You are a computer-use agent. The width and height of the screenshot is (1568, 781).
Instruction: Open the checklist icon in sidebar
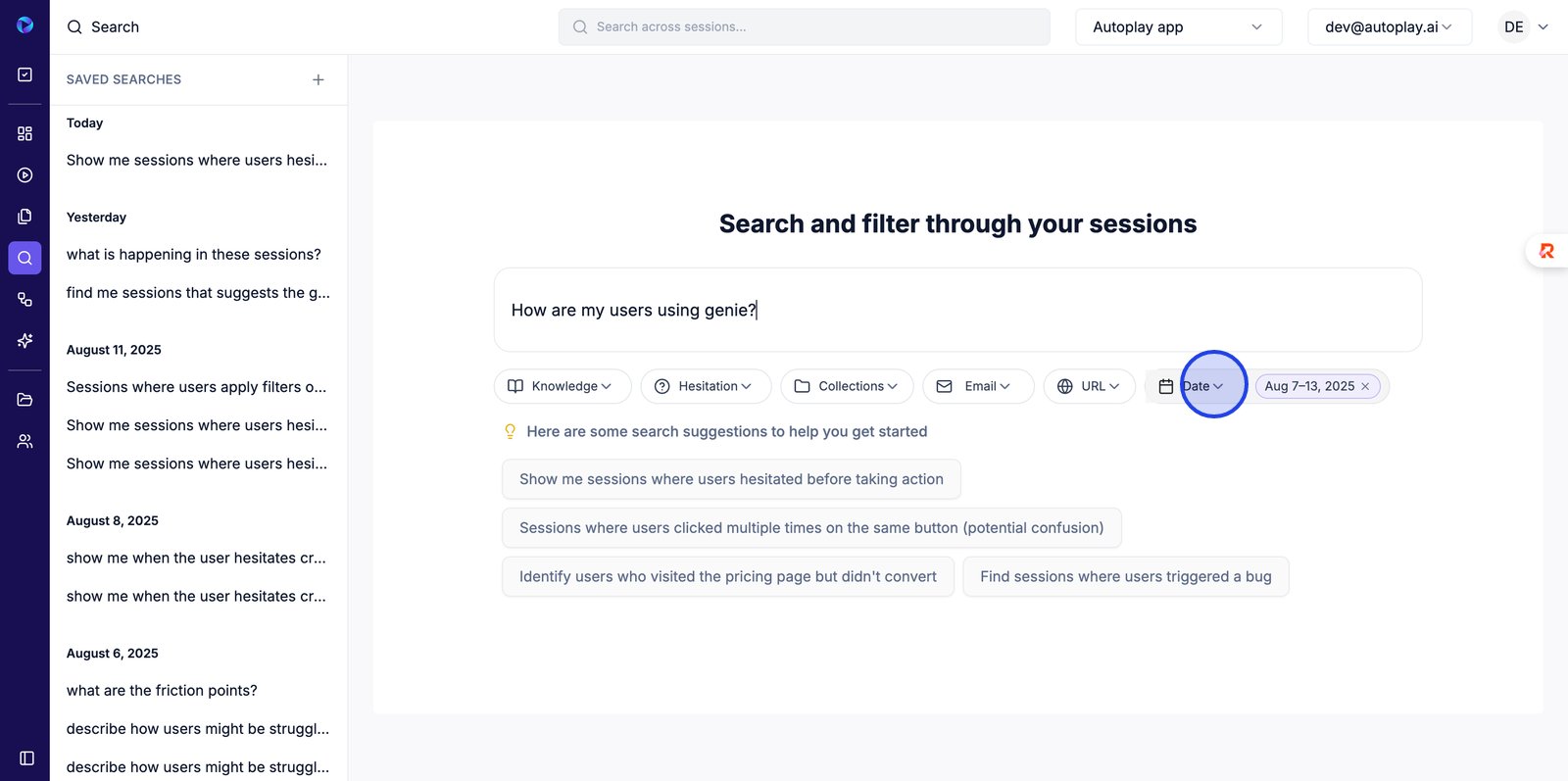click(x=25, y=74)
